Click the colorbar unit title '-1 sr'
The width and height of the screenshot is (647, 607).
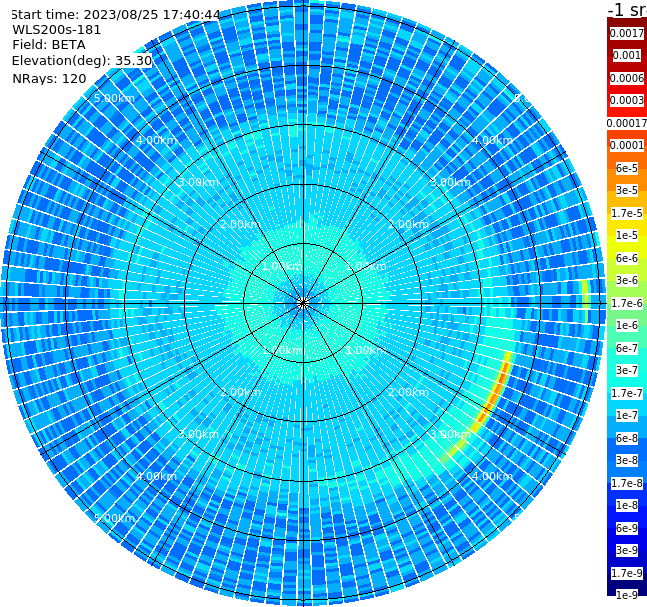pyautogui.click(x=627, y=9)
